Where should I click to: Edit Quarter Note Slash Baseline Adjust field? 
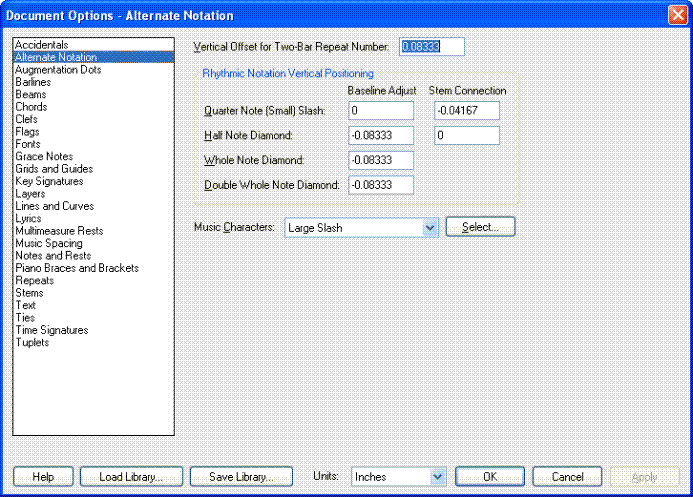(x=380, y=111)
